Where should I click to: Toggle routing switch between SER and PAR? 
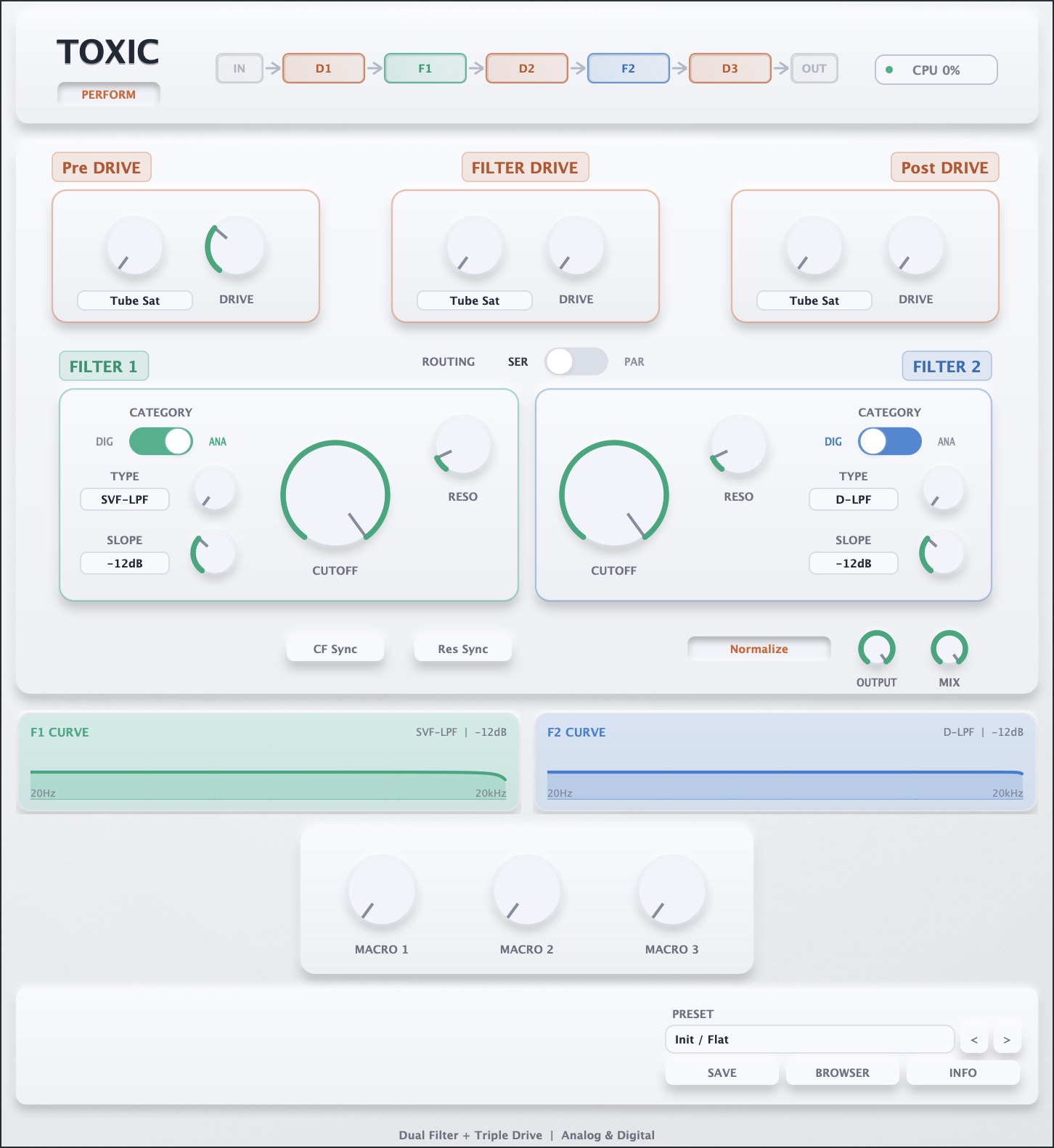point(576,361)
